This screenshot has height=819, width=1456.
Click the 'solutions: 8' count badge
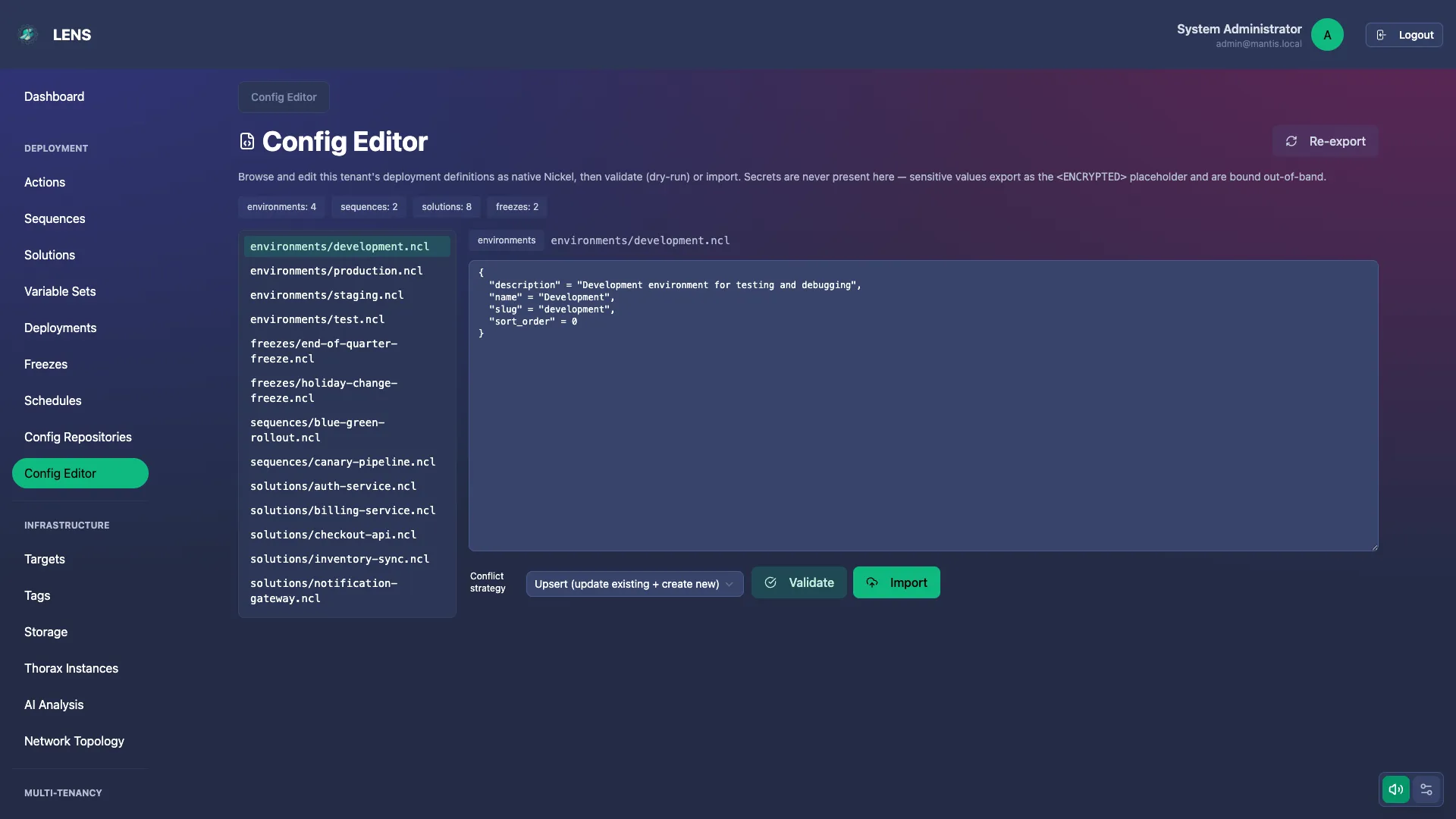point(447,207)
